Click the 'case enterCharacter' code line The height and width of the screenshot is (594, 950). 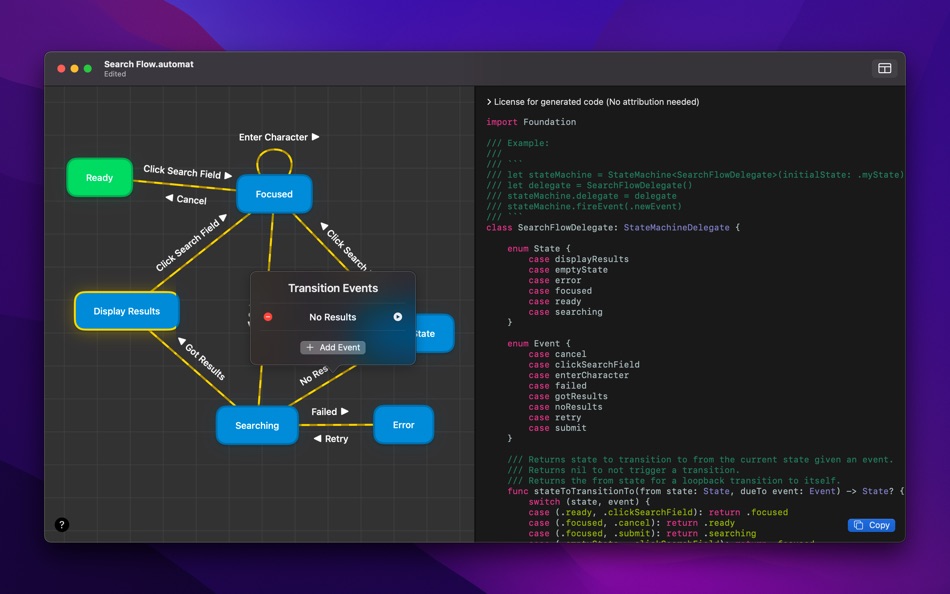pyautogui.click(x=578, y=375)
